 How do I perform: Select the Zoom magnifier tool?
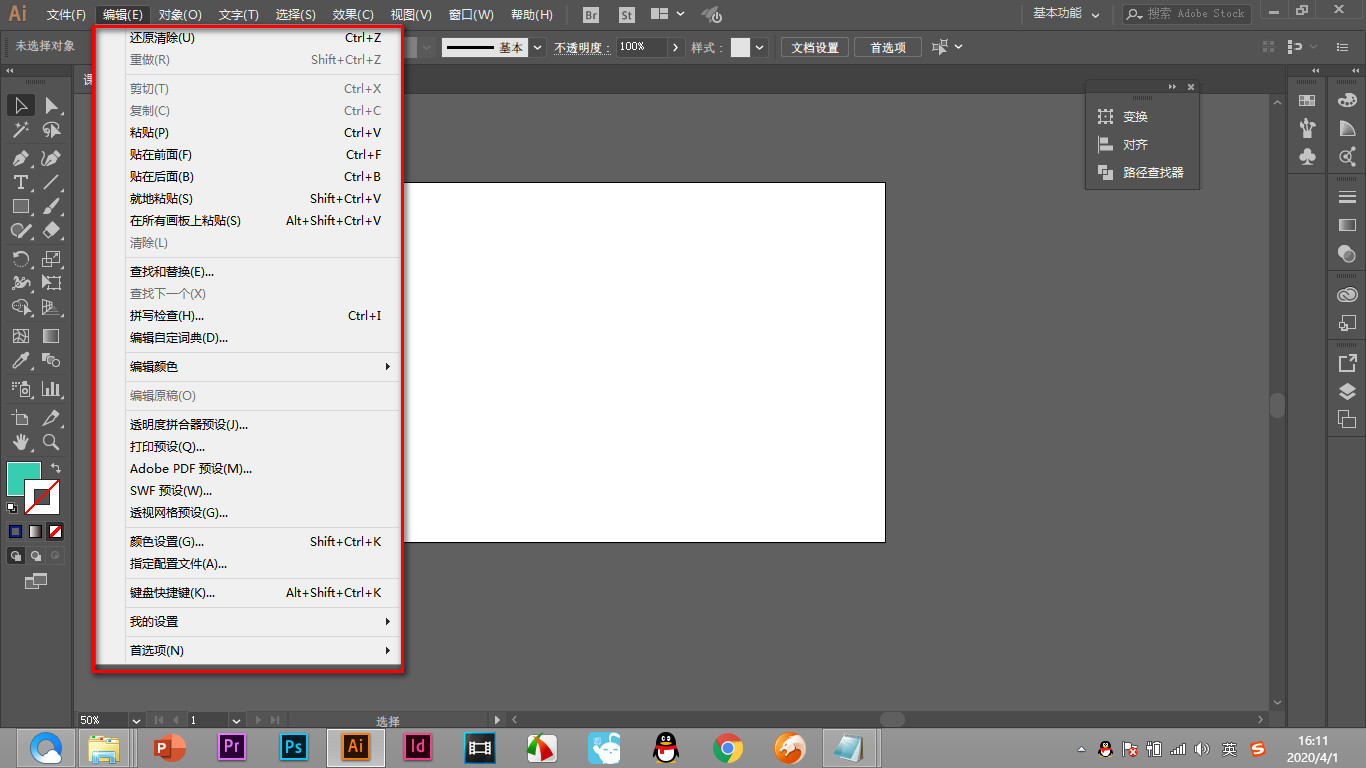pyautogui.click(x=52, y=441)
